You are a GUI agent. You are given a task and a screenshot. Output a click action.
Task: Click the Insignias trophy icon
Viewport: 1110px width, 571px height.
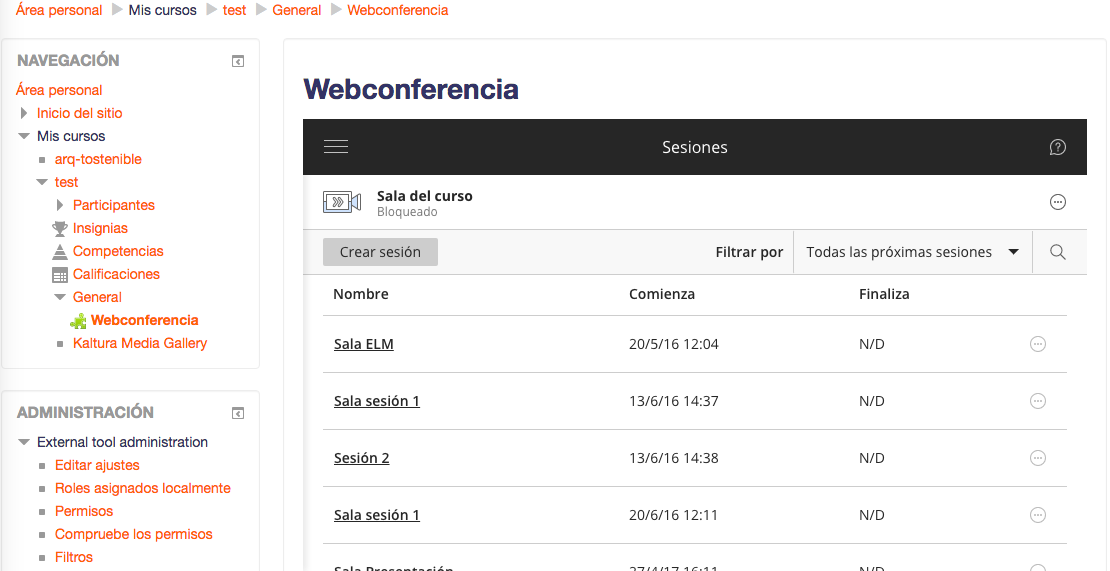pyautogui.click(x=60, y=229)
